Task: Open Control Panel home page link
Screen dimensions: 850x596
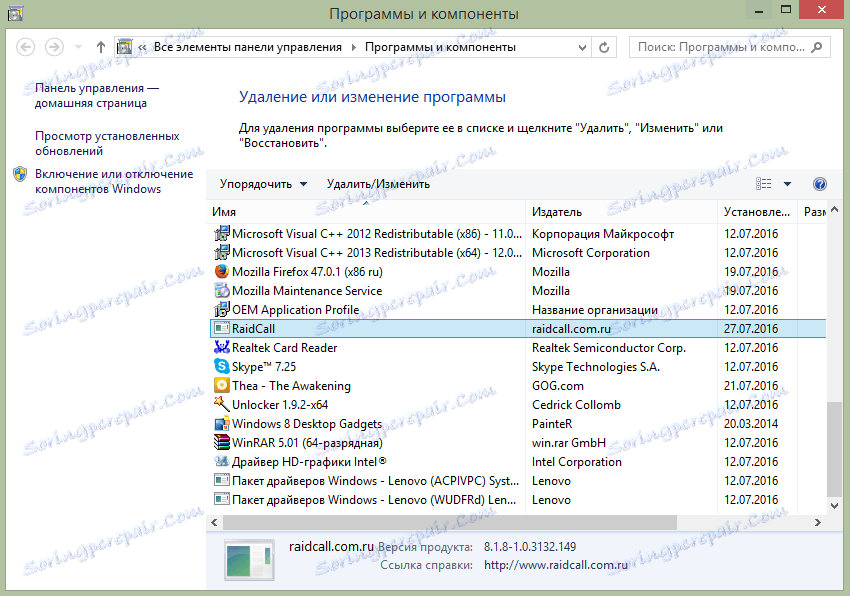Action: click(96, 95)
